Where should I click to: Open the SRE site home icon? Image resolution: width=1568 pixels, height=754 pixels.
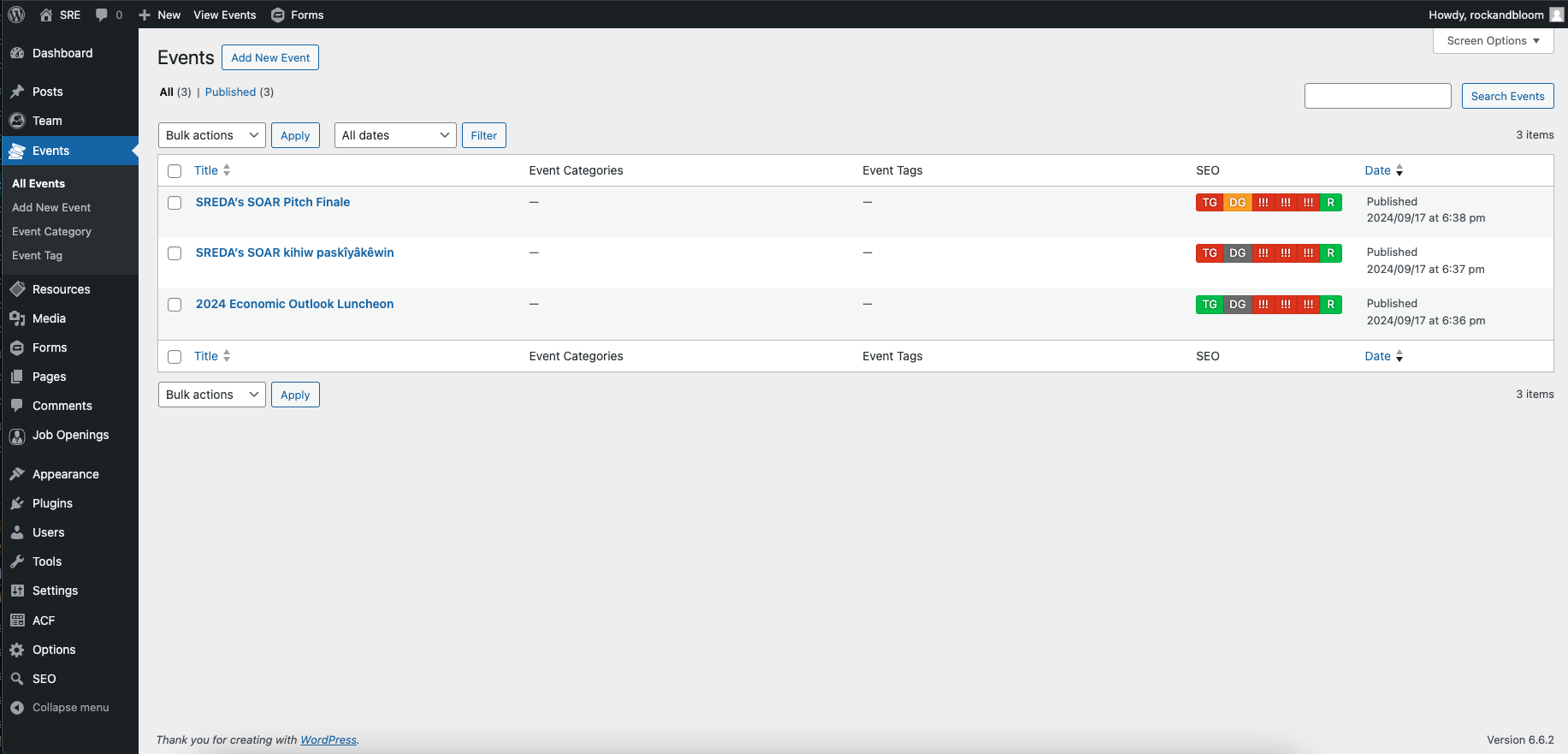tap(46, 15)
